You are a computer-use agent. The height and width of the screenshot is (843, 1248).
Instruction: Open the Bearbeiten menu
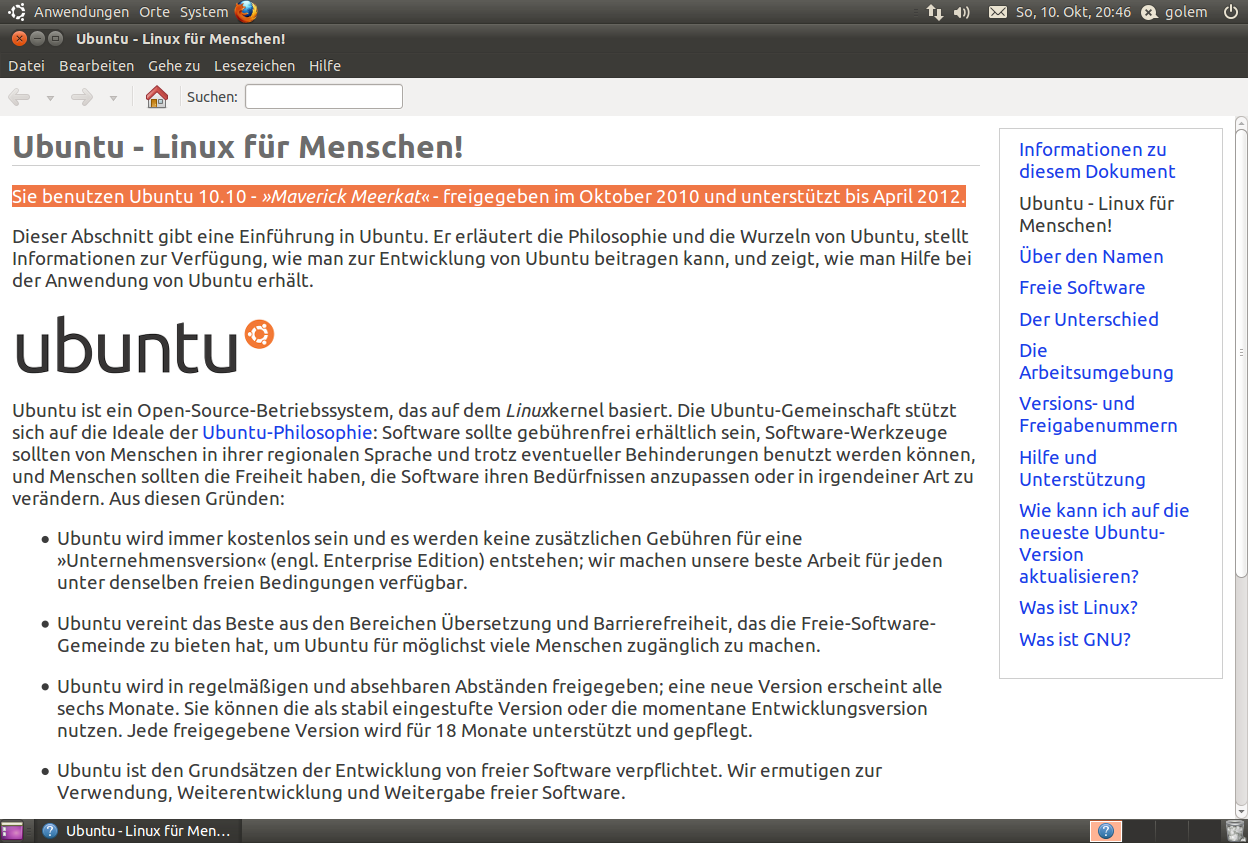96,66
